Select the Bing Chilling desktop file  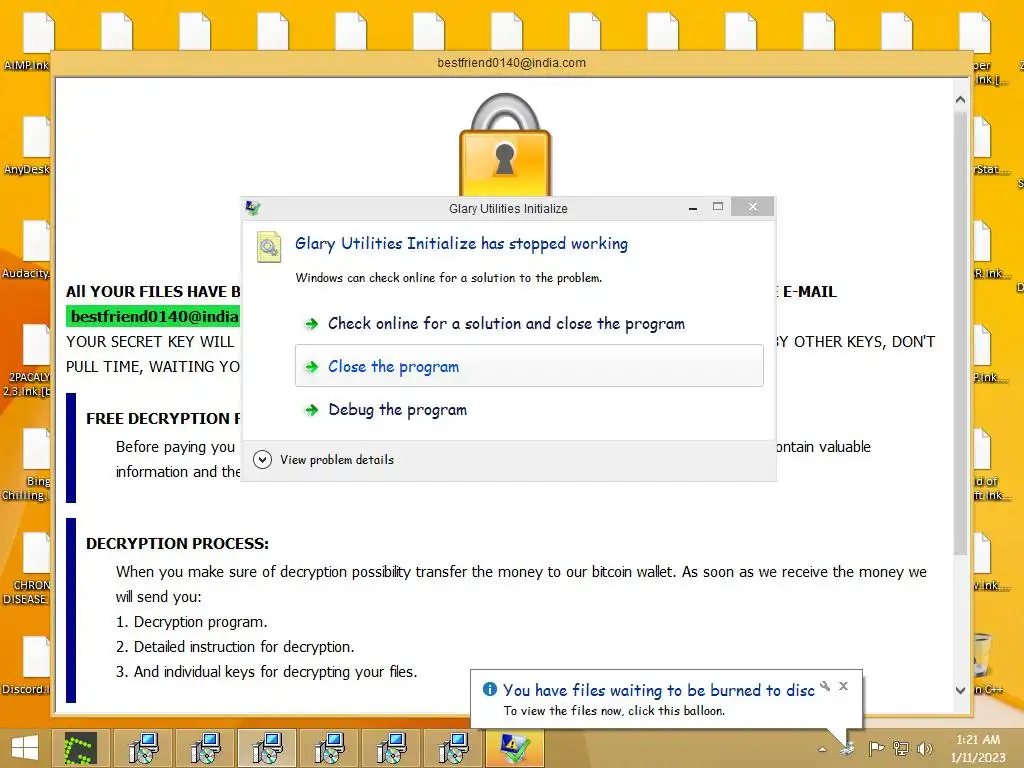27,465
